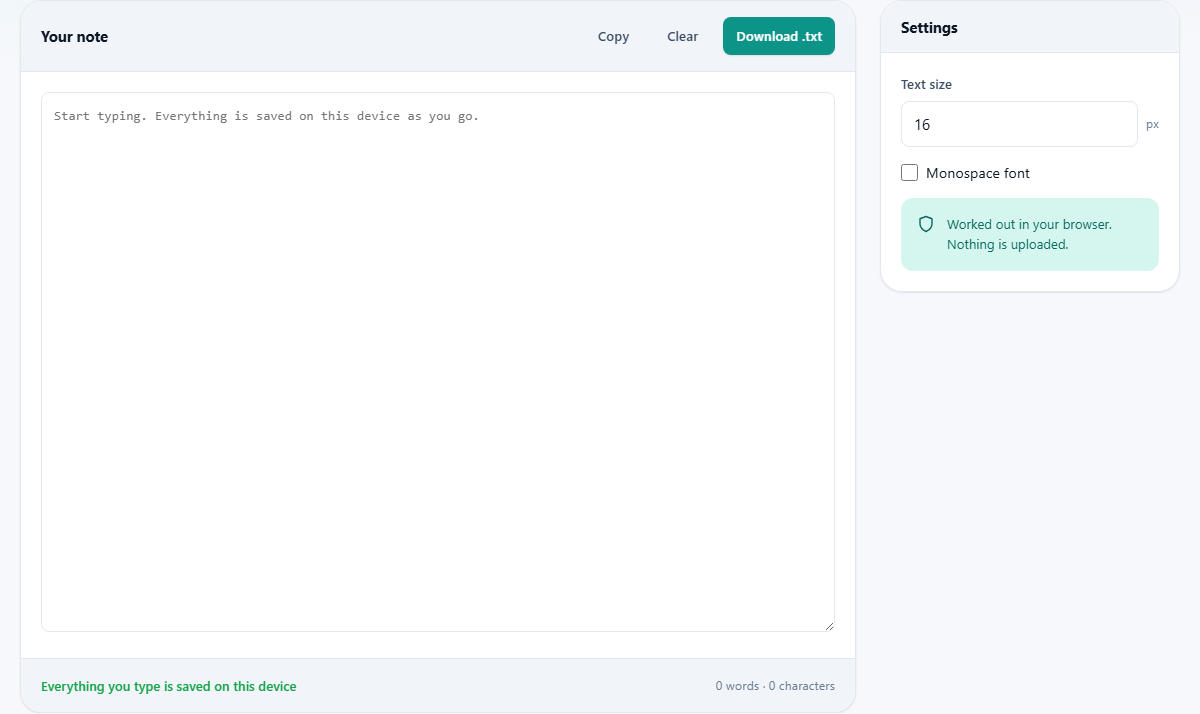Click the textarea resize handle corner
The width and height of the screenshot is (1200, 714).
[x=828, y=625]
